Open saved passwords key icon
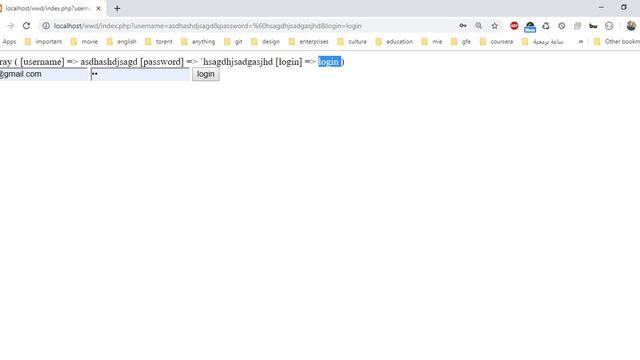The width and height of the screenshot is (640, 360). pyautogui.click(x=463, y=26)
